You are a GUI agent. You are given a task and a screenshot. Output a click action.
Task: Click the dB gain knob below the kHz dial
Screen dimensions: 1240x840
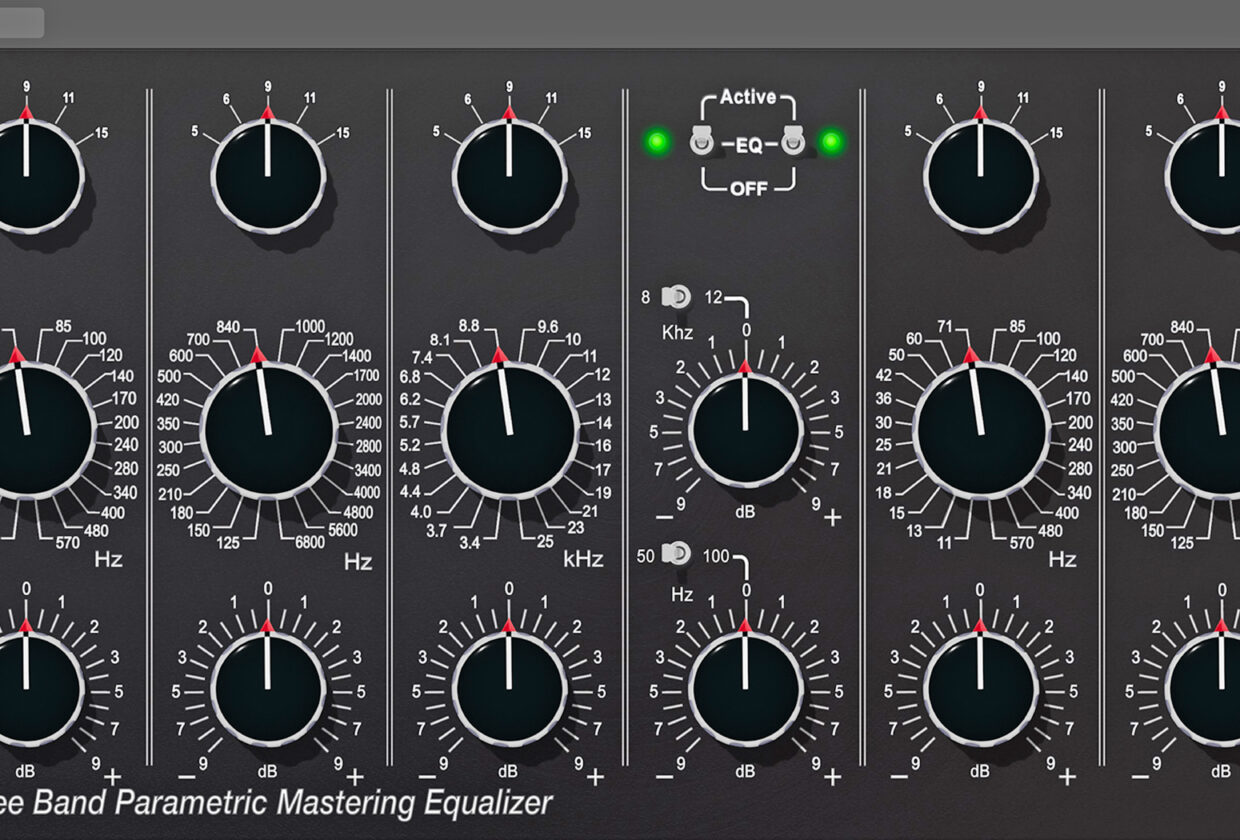[509, 687]
